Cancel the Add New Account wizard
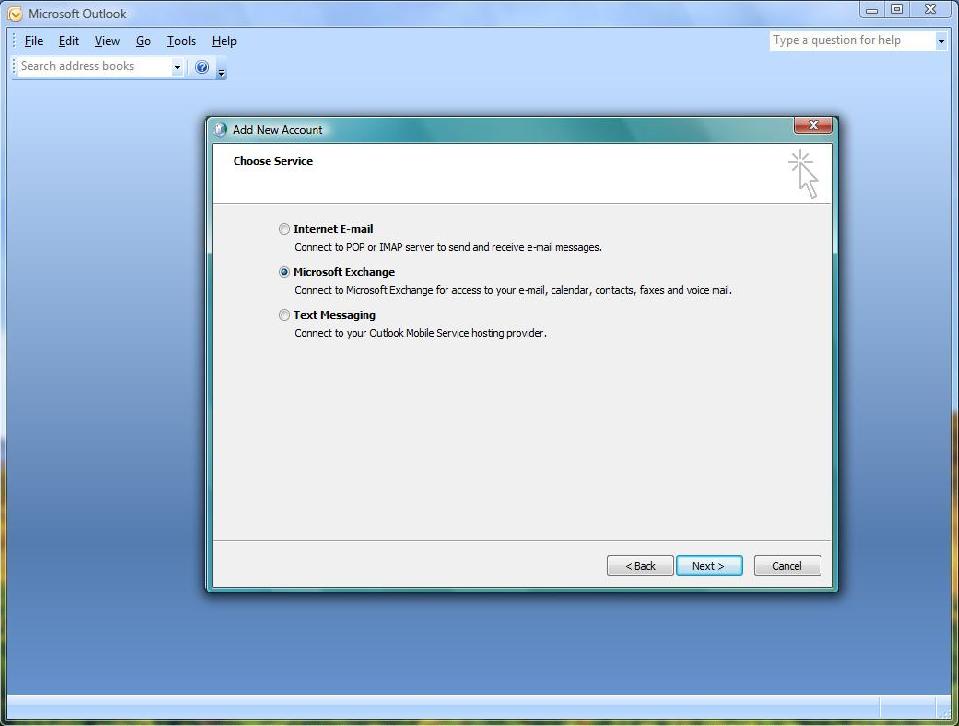 pos(787,566)
